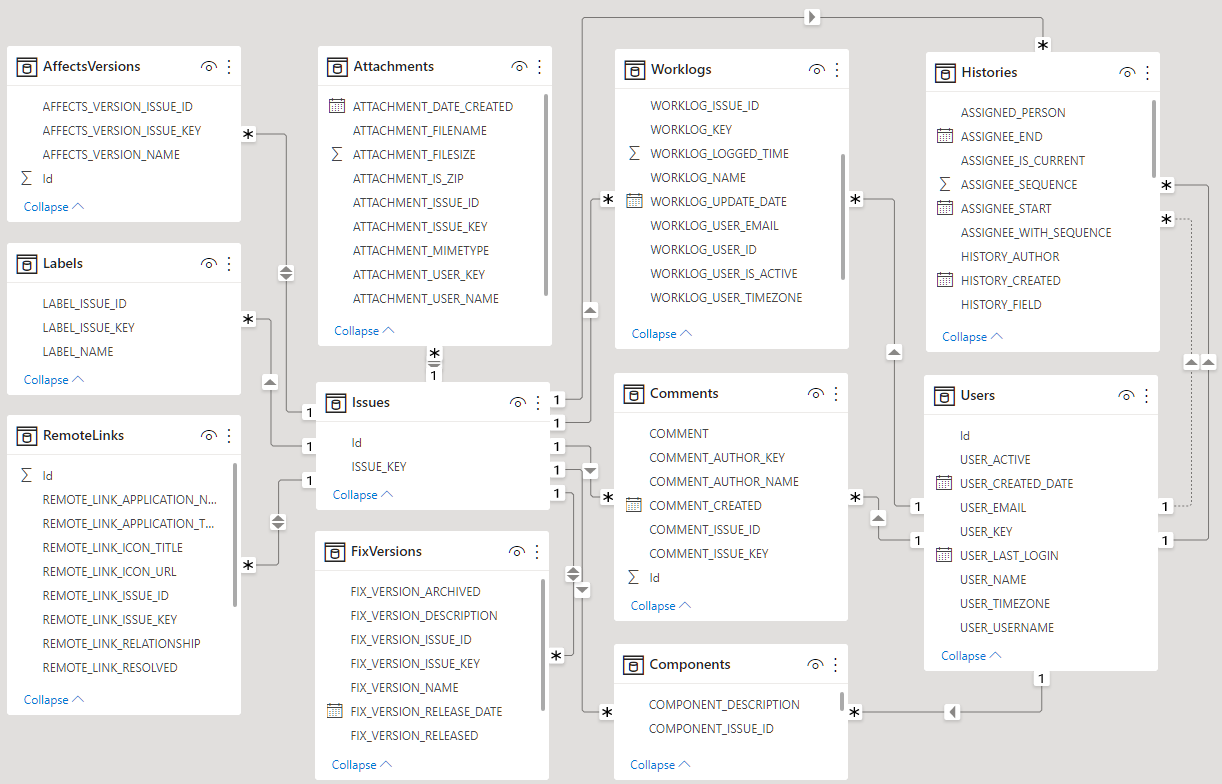Toggle visibility of the AffectsVersions table
Screen dimensions: 1222x784
tap(208, 66)
